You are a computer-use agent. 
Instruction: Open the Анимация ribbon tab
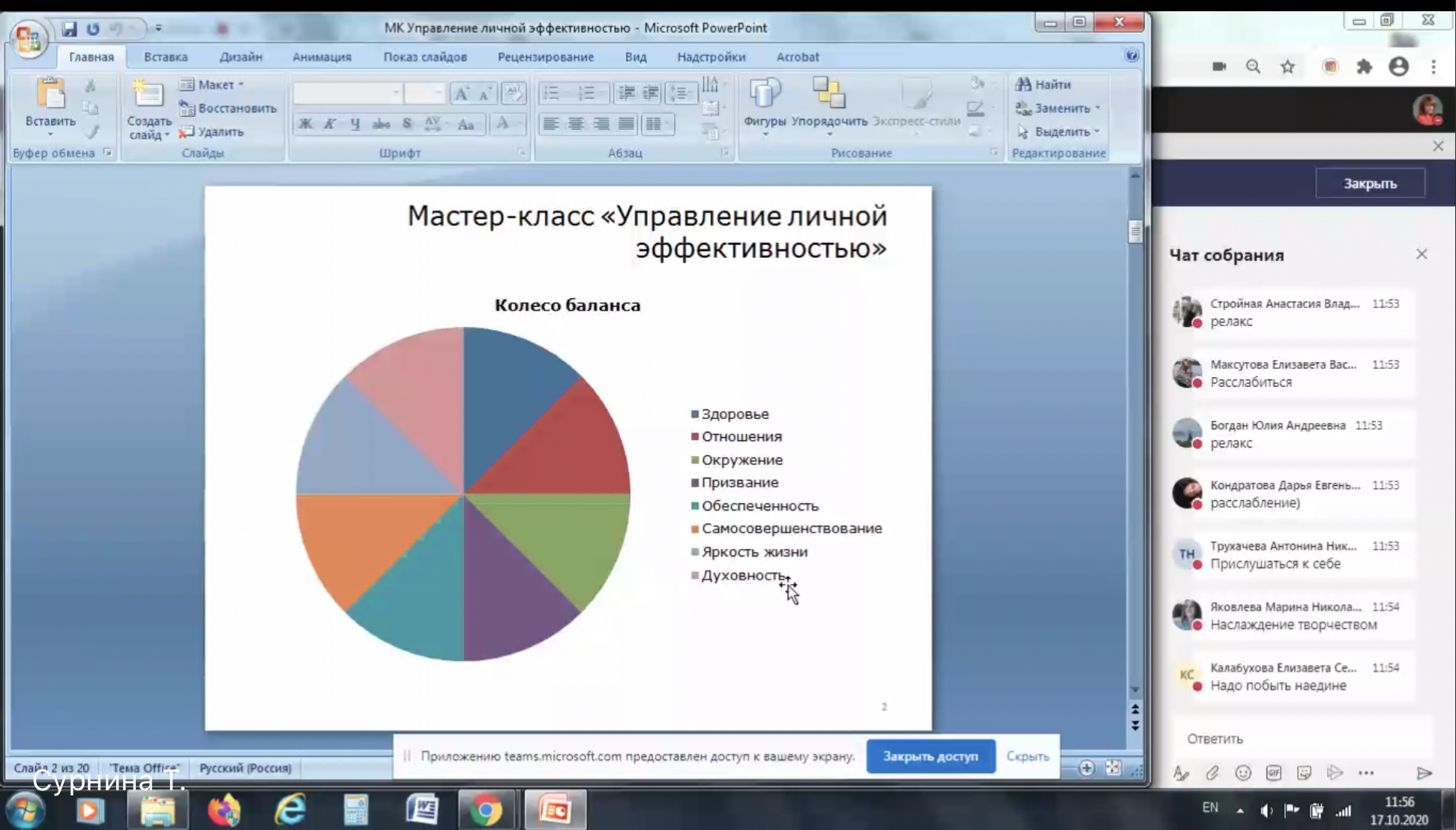click(x=322, y=57)
